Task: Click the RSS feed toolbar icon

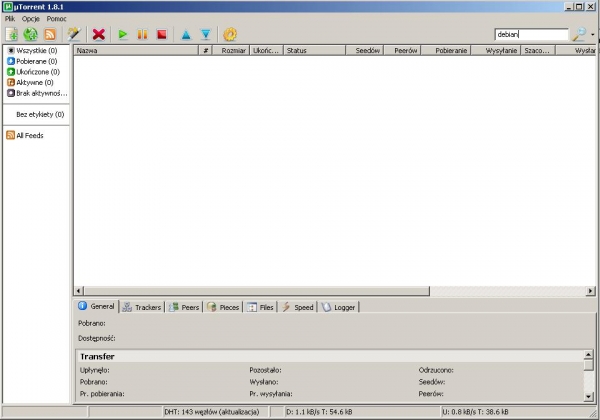Action: pyautogui.click(x=49, y=34)
